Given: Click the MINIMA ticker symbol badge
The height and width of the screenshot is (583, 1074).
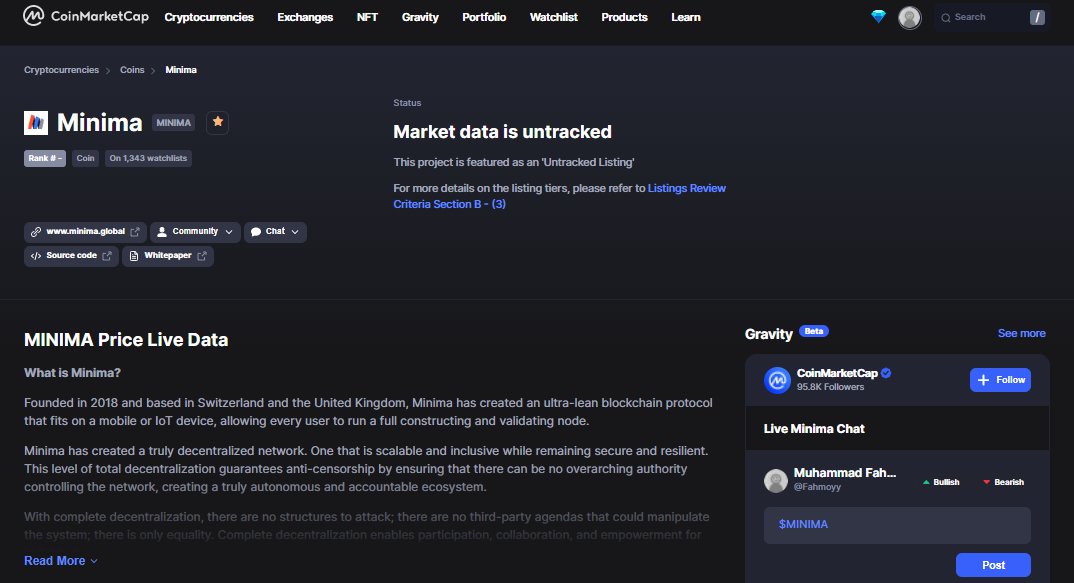Looking at the screenshot, I should [173, 123].
